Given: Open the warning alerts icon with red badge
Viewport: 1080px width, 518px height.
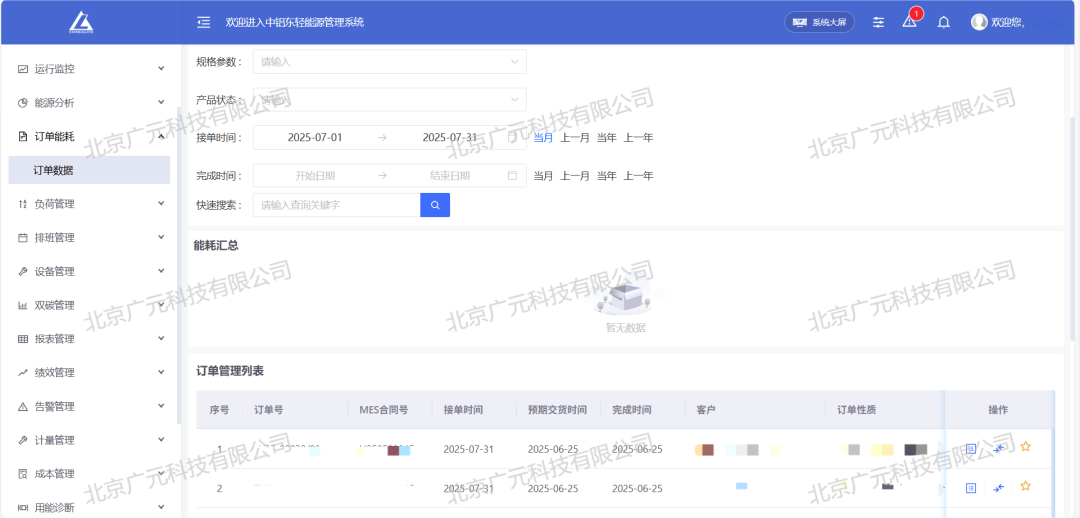Looking at the screenshot, I should tap(910, 21).
